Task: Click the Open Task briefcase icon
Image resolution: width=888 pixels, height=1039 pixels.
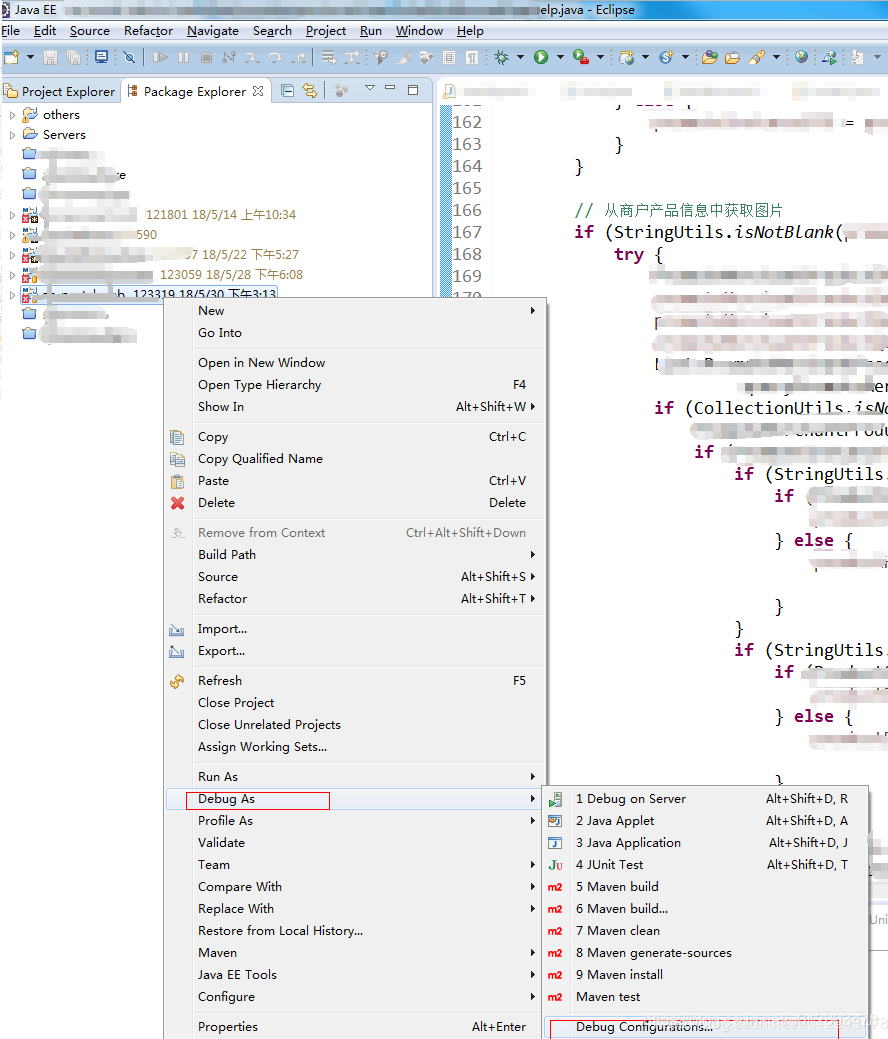Action: (x=732, y=58)
